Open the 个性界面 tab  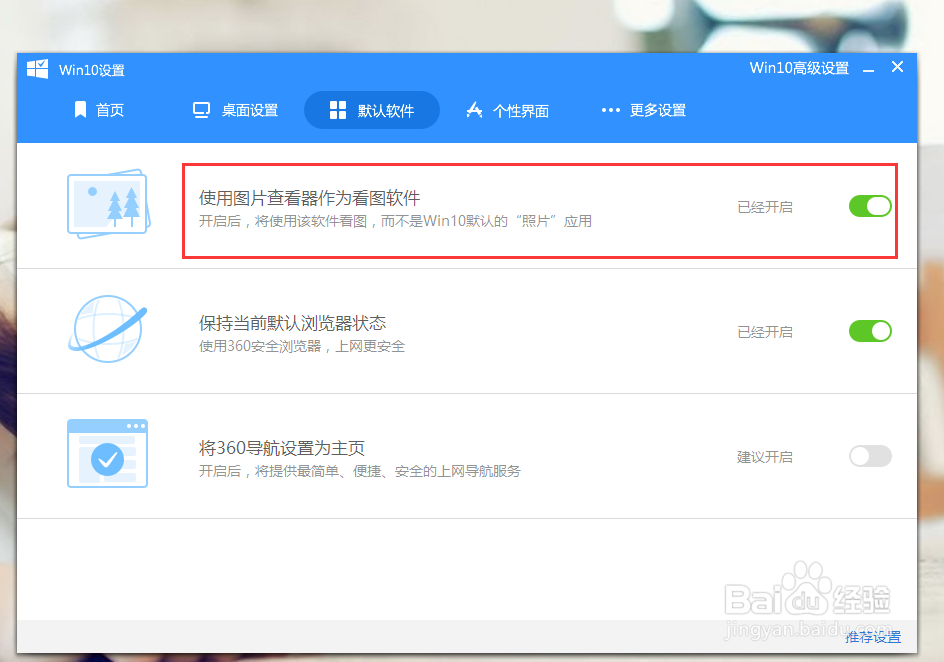(508, 111)
